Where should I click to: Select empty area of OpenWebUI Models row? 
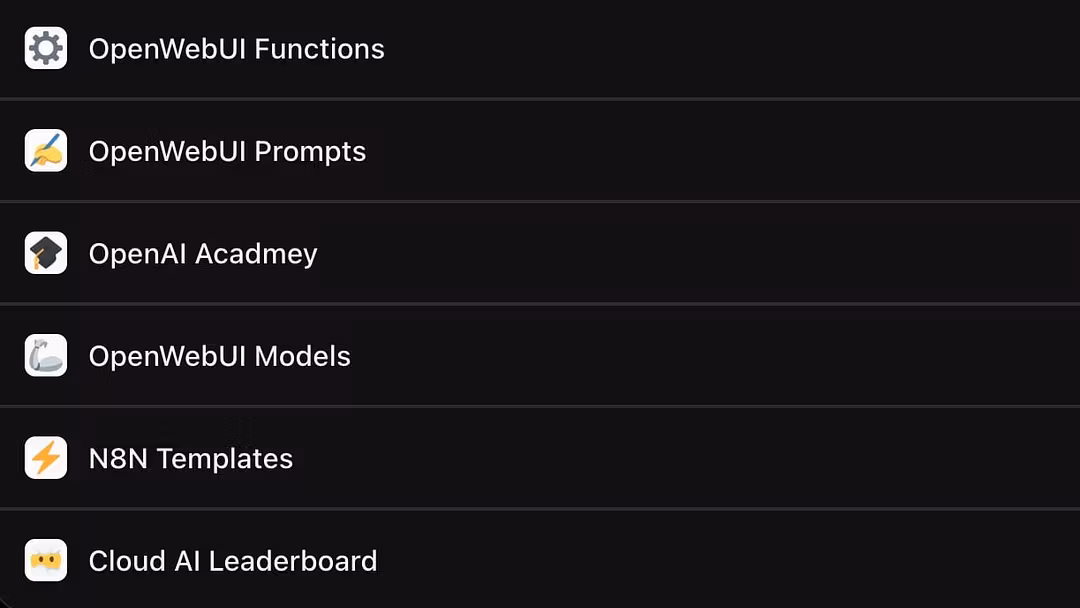coord(716,356)
